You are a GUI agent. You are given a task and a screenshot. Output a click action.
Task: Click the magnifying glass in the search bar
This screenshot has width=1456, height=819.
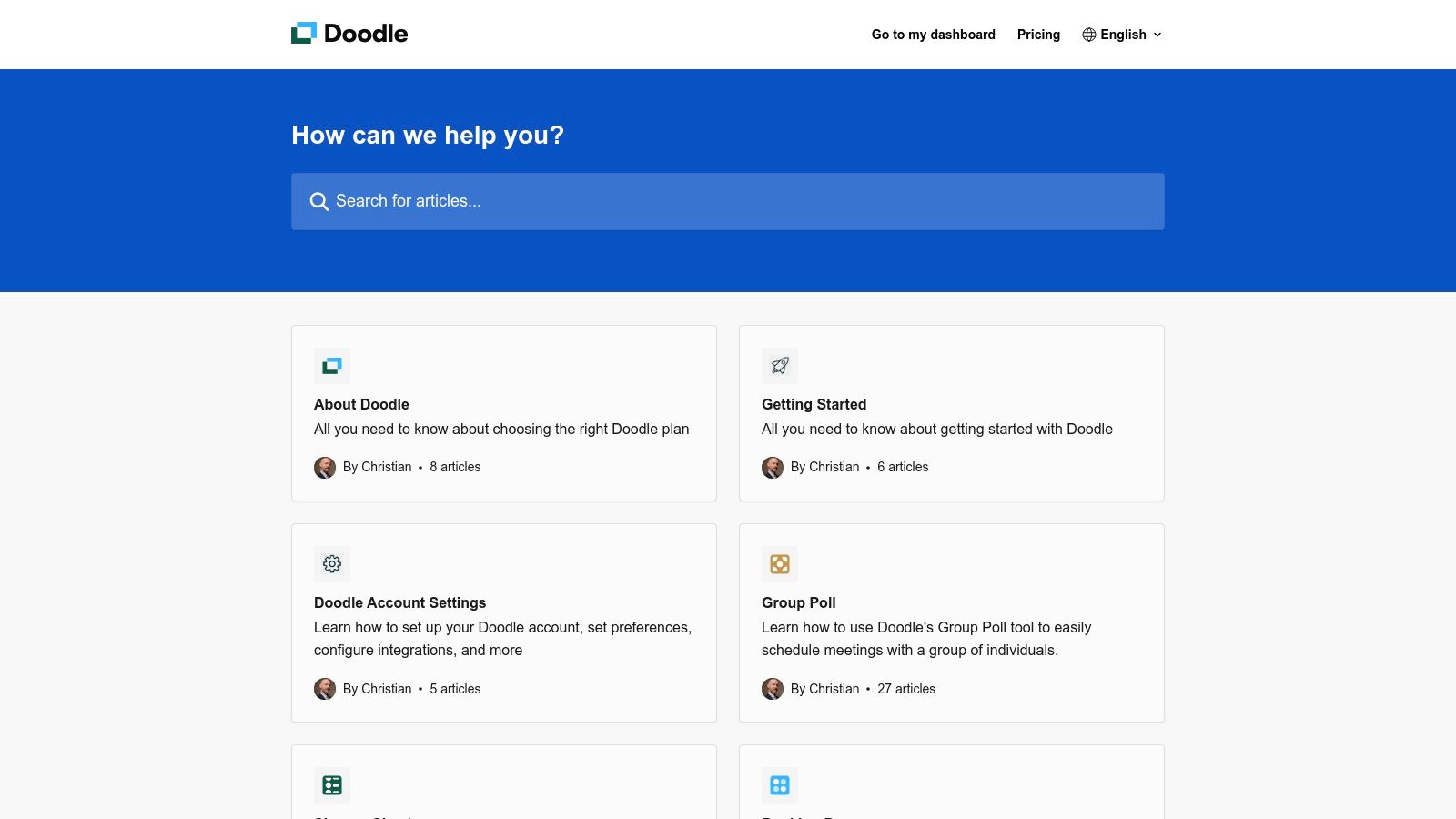319,200
